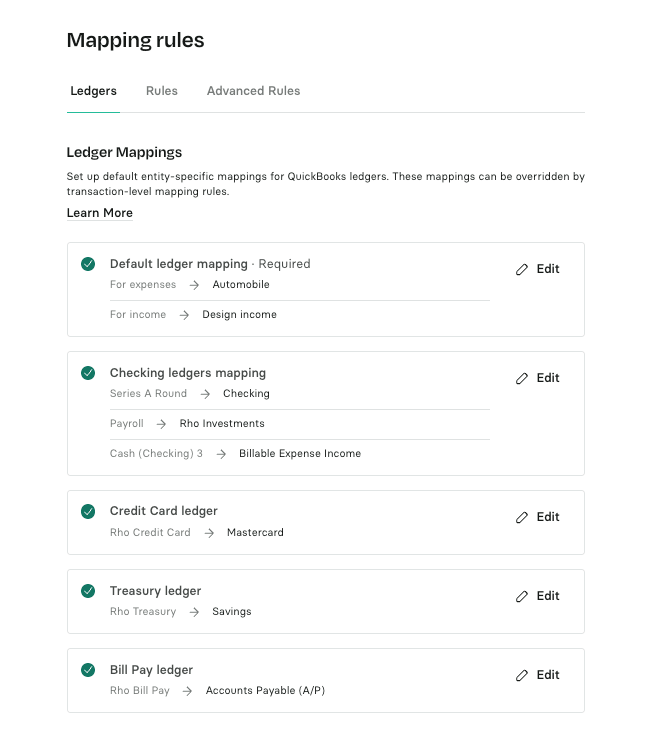Click the pencil icon for Checking ledgers mapping
Viewport: 647px width, 747px height.
pyautogui.click(x=521, y=379)
